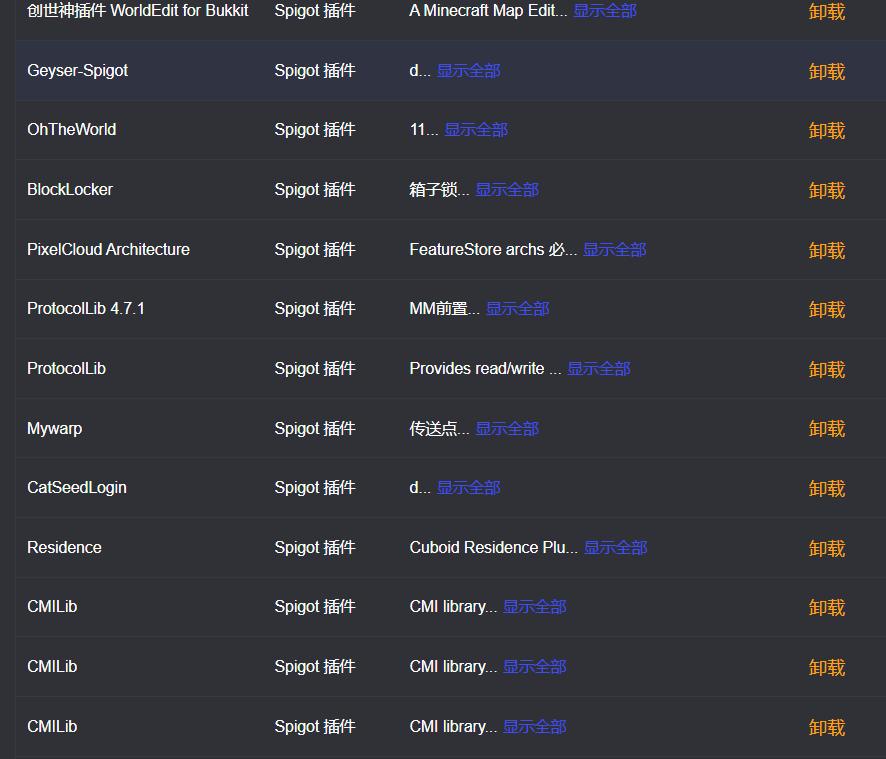886x759 pixels.
Task: Show full text for ProtocolLib 4.7.1
Action: [x=518, y=309]
